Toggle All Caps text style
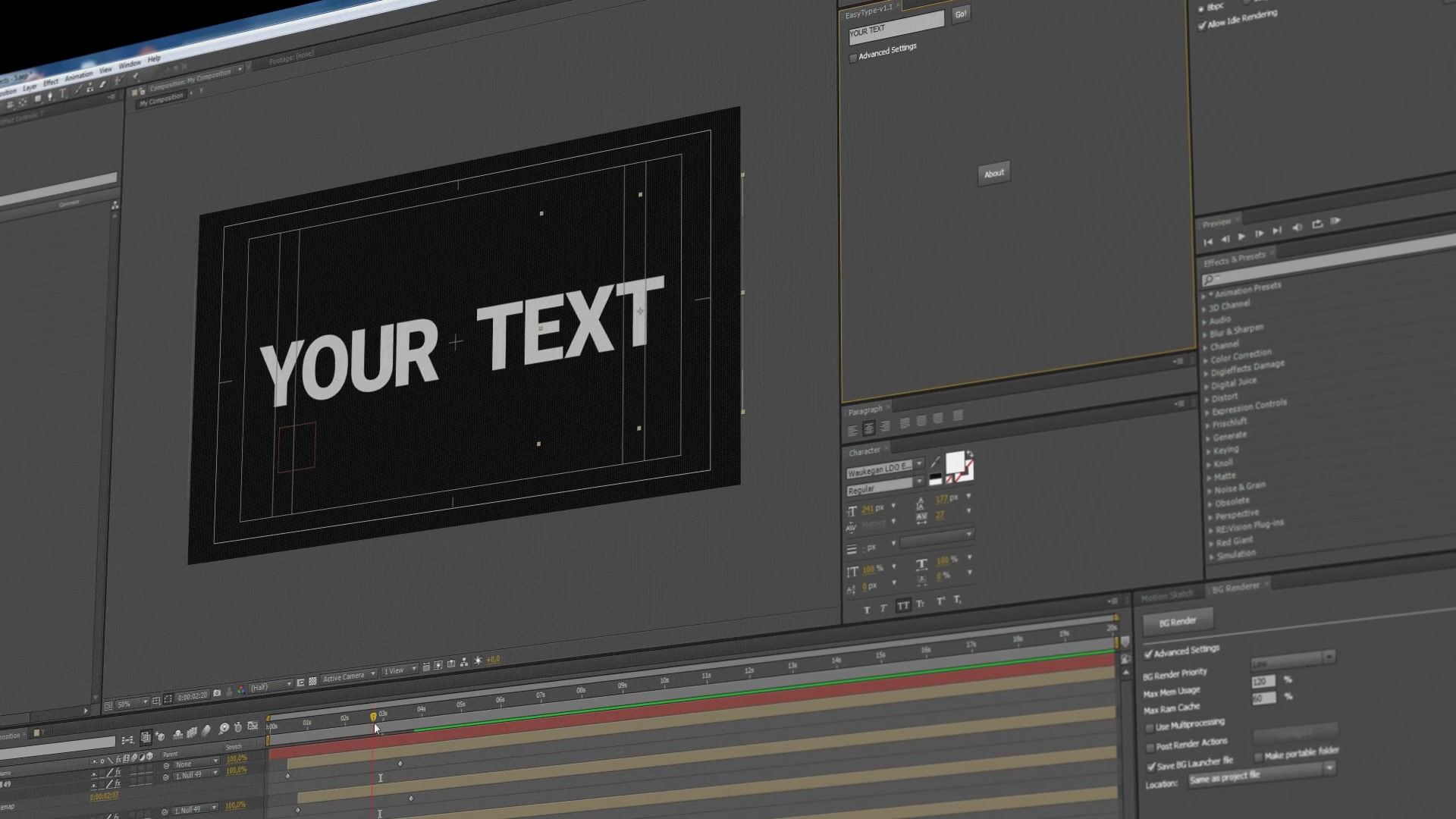Screen dimensions: 1456x819 [903, 605]
